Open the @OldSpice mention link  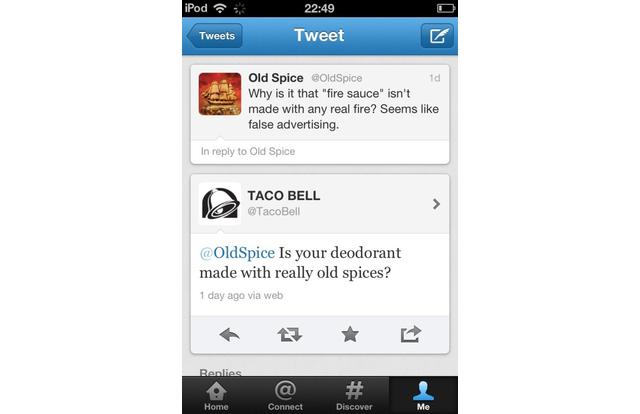237,253
